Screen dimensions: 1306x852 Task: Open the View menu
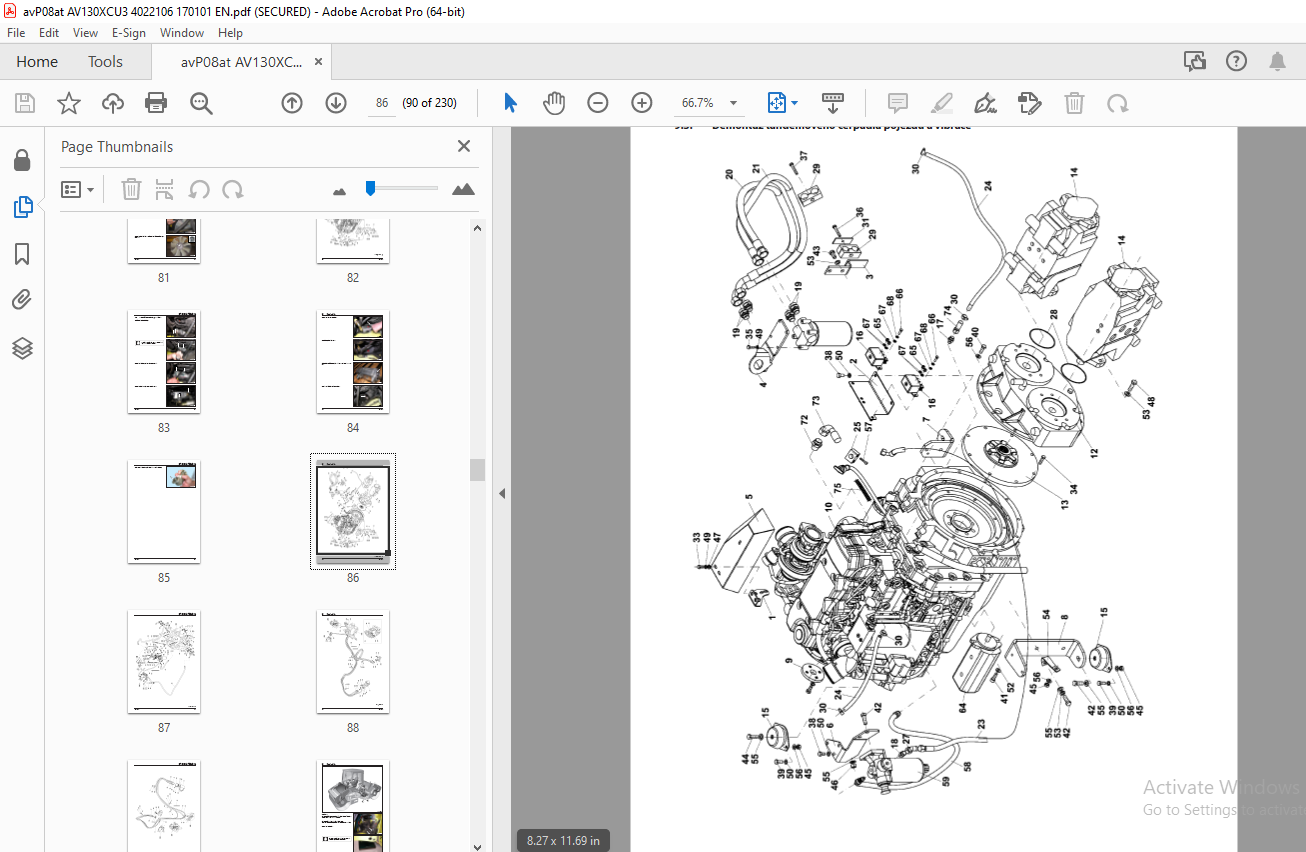click(x=86, y=33)
